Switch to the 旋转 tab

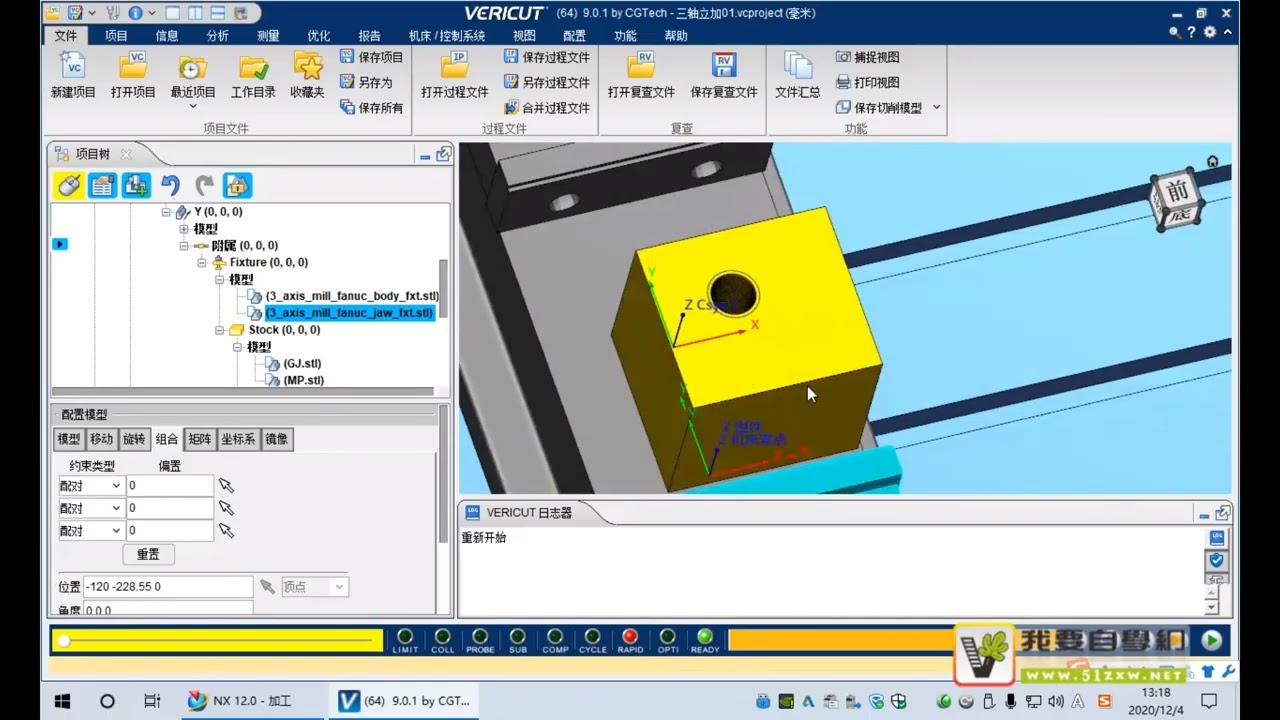[134, 439]
